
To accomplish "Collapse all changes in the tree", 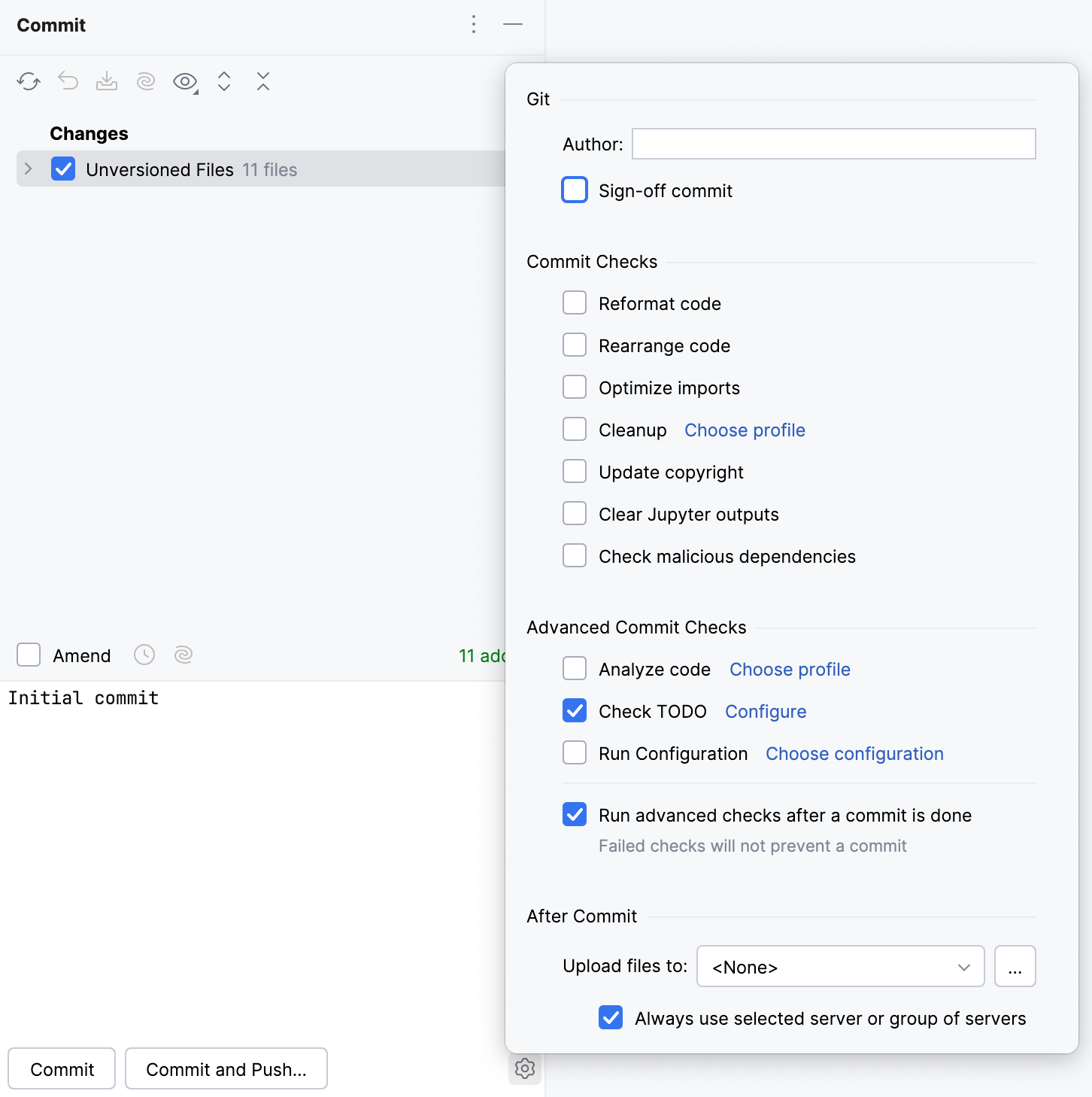I will click(262, 81).
